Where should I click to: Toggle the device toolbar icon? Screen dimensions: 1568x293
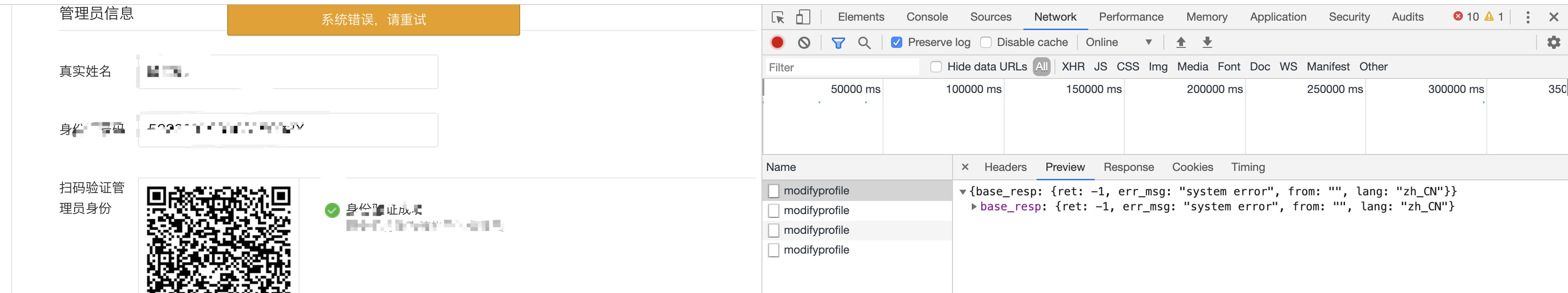click(803, 17)
